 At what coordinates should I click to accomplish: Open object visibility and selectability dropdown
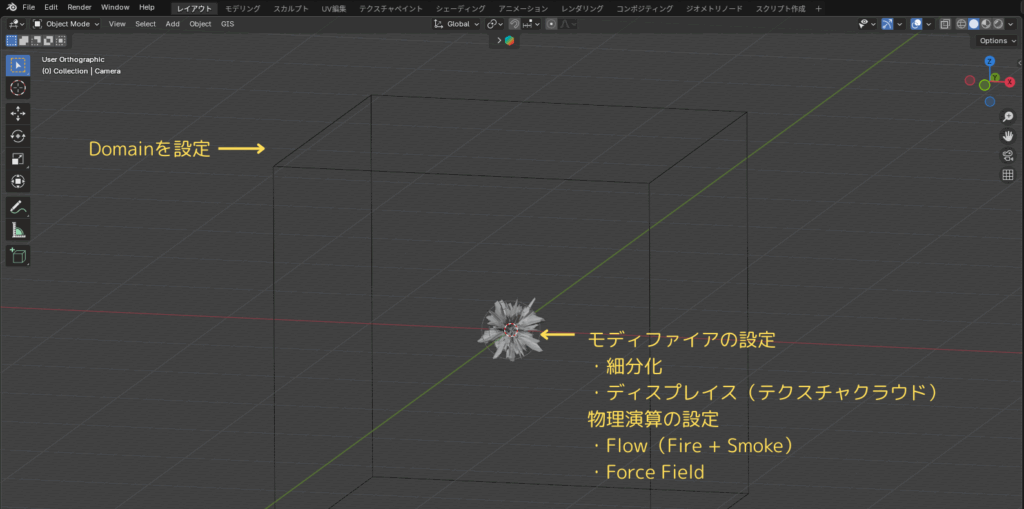[x=867, y=24]
